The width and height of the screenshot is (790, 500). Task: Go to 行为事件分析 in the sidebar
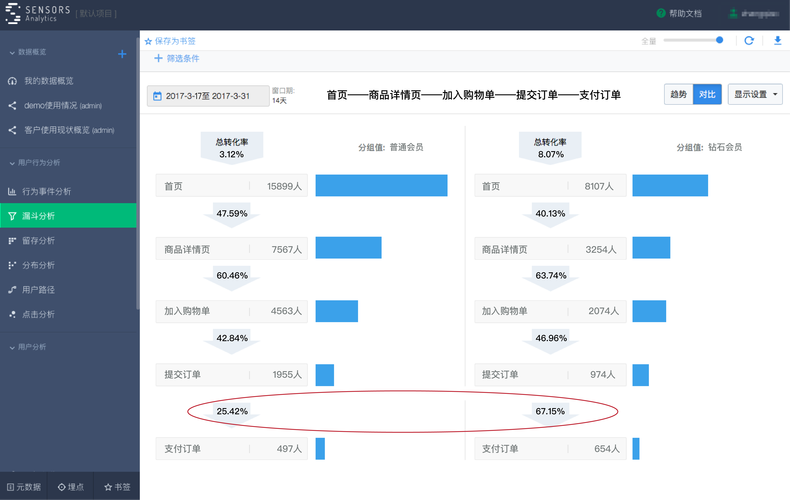pyautogui.click(x=46, y=191)
